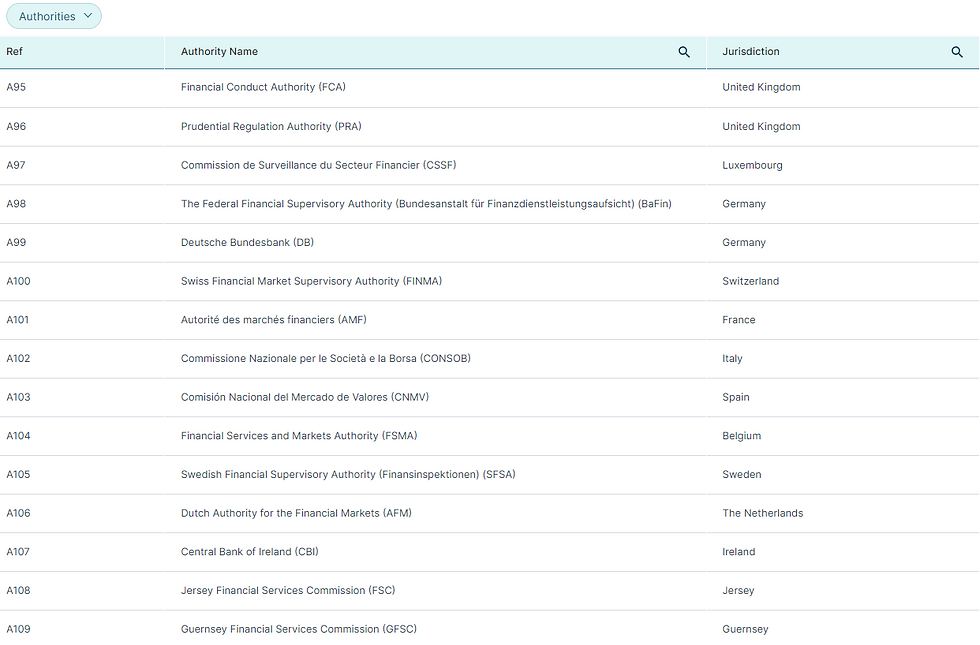The height and width of the screenshot is (645, 980).
Task: Click the search icon in Authority Name column
Action: [x=684, y=52]
